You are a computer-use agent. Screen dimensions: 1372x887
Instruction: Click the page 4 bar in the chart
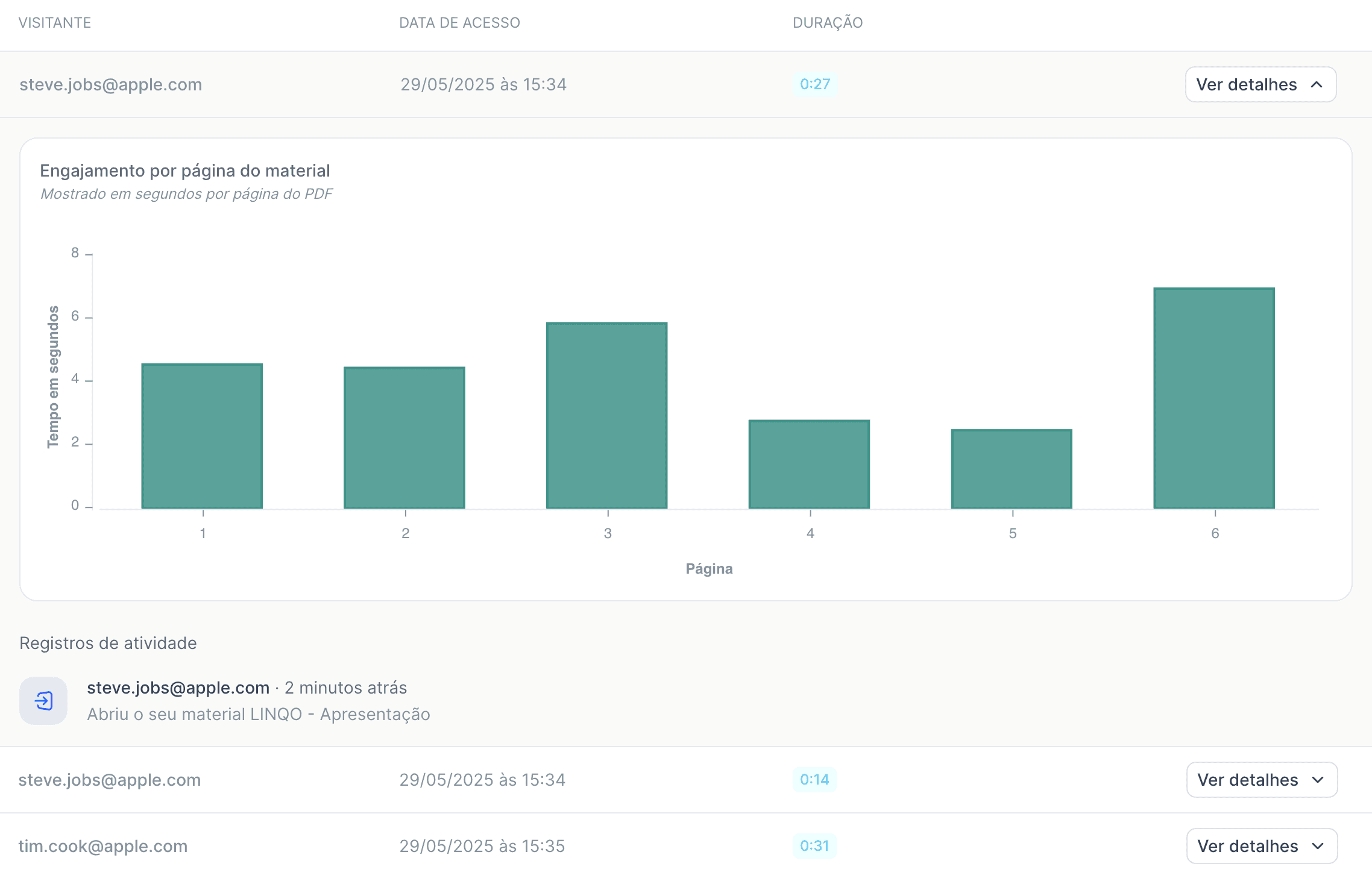pyautogui.click(x=809, y=465)
